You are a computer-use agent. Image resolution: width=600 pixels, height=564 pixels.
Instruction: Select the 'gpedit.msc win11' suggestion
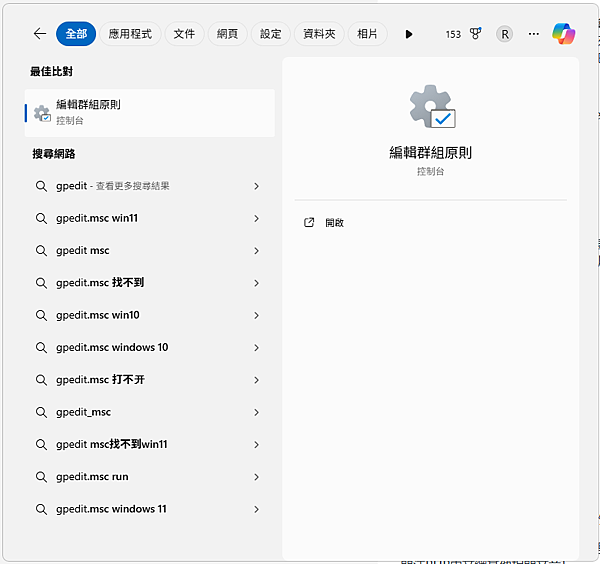150,218
